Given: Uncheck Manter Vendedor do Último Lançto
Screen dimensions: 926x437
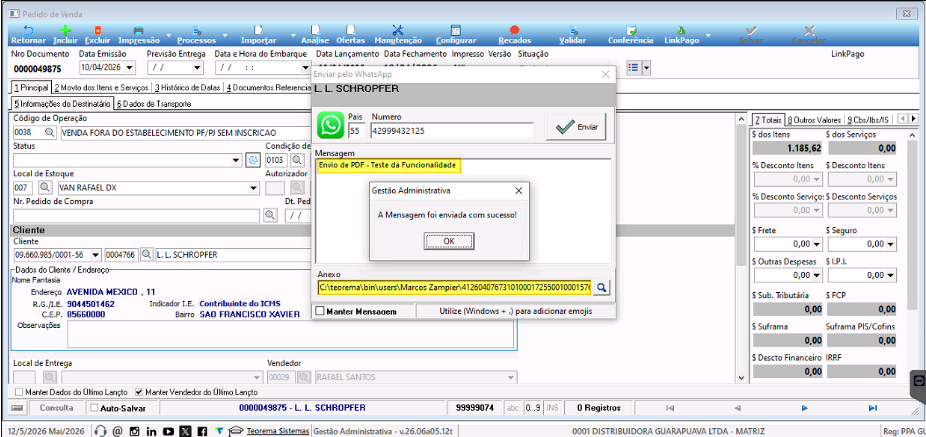Looking at the screenshot, I should tap(139, 392).
